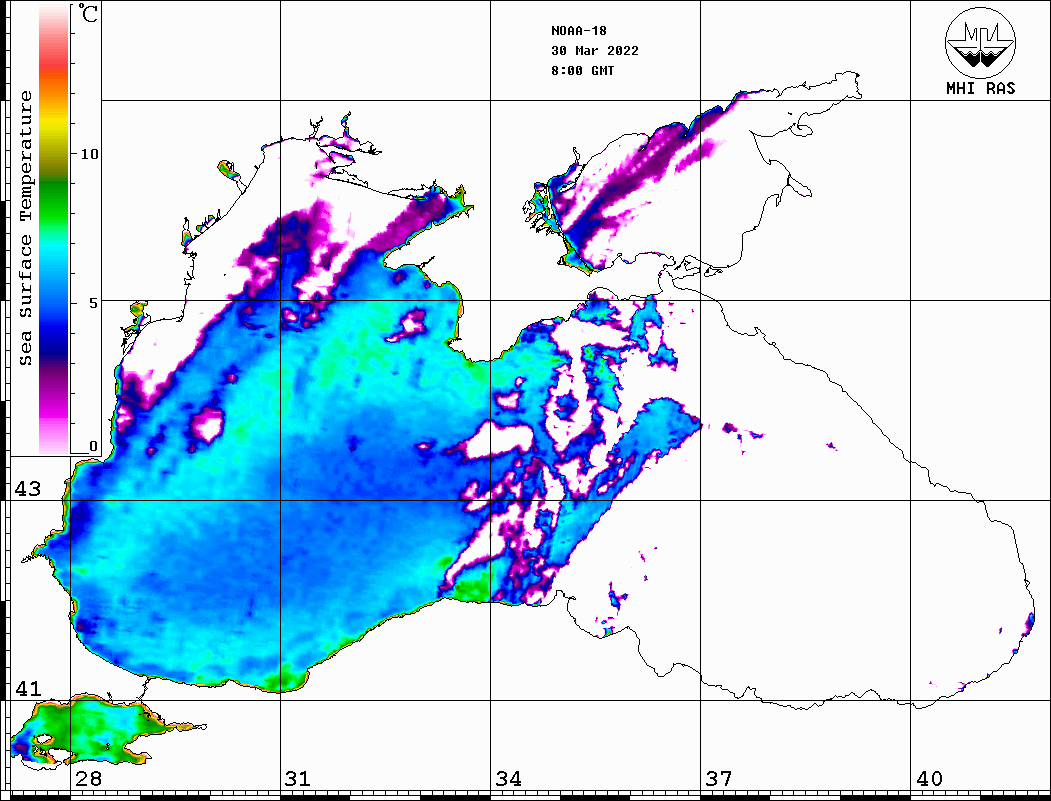The width and height of the screenshot is (1051, 801).
Task: Click the sea surface temperature color bar
Action: click(54, 229)
